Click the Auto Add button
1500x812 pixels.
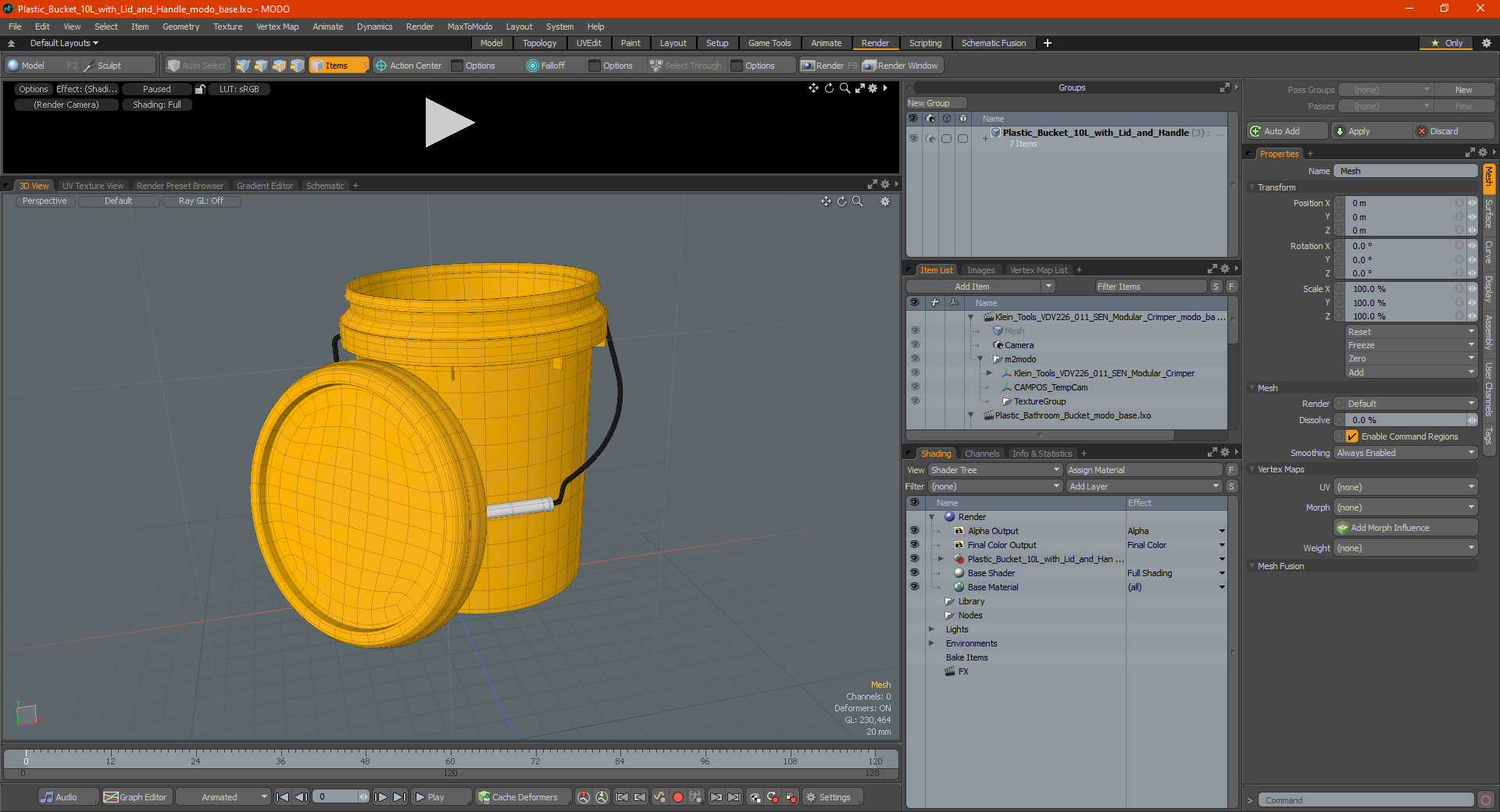1287,131
